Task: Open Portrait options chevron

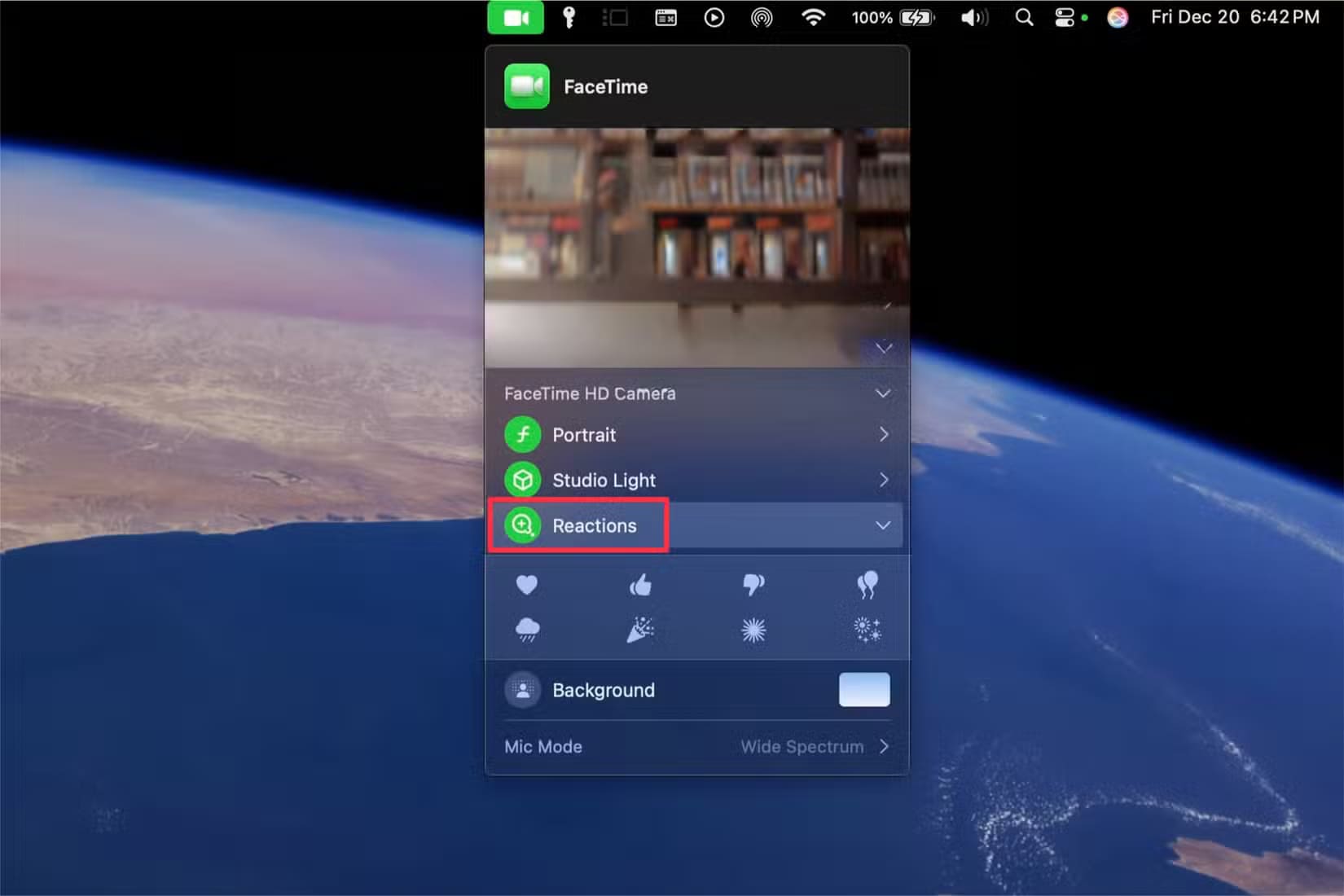Action: 884,434
